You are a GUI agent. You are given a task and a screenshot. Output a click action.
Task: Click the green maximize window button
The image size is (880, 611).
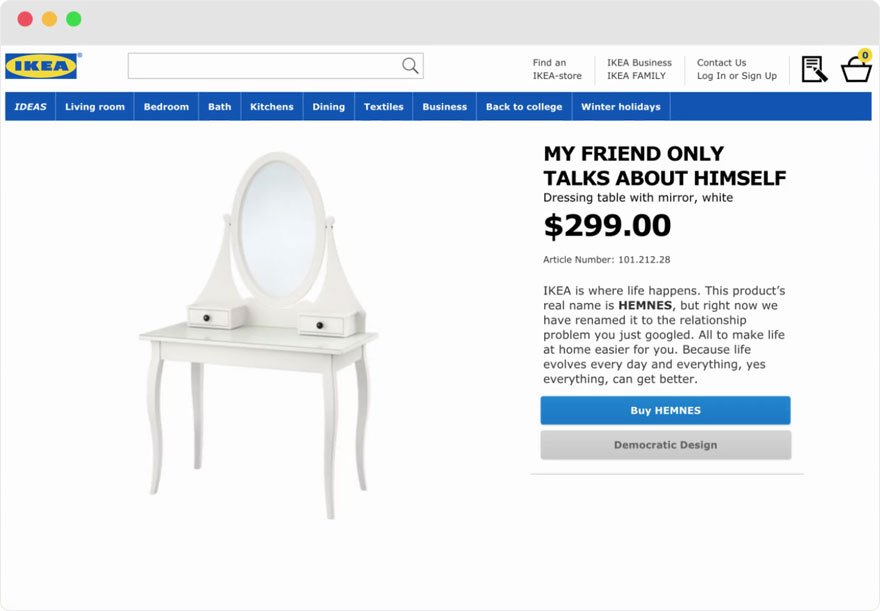(74, 19)
